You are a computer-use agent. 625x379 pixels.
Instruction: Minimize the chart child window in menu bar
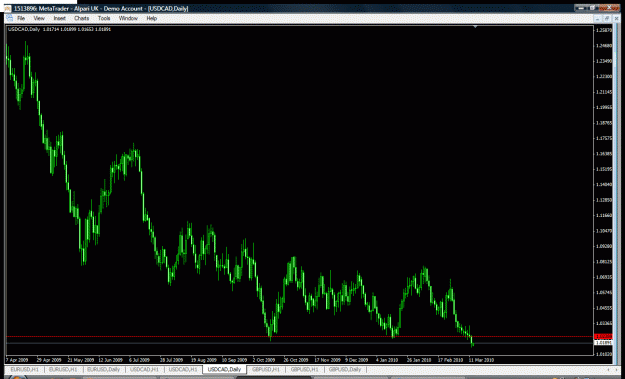pos(598,18)
